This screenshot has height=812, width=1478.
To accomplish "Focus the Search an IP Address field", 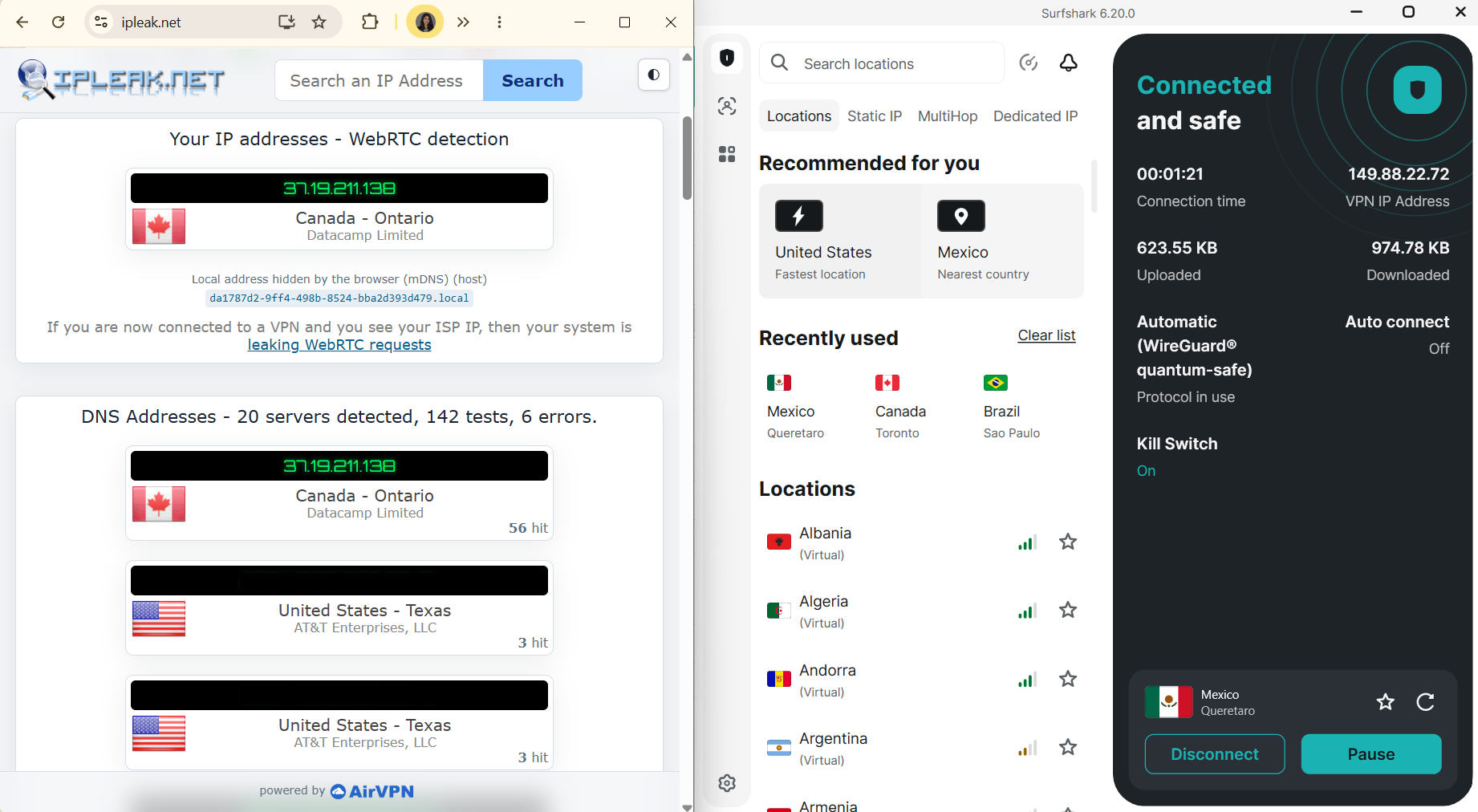I will point(379,80).
